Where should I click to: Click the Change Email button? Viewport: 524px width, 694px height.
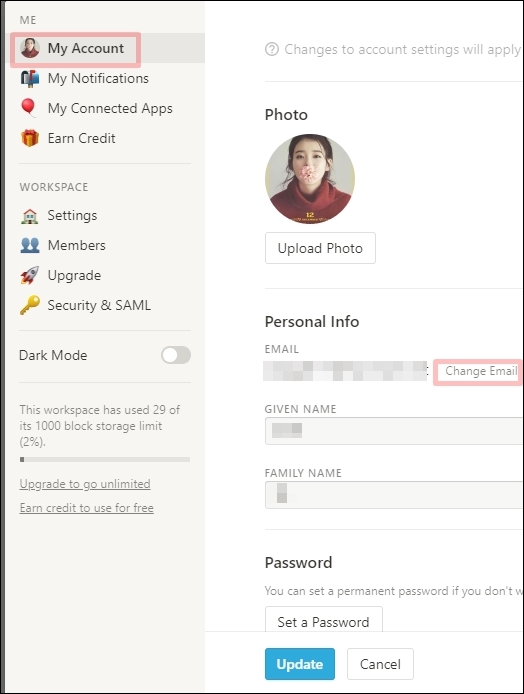pos(480,371)
